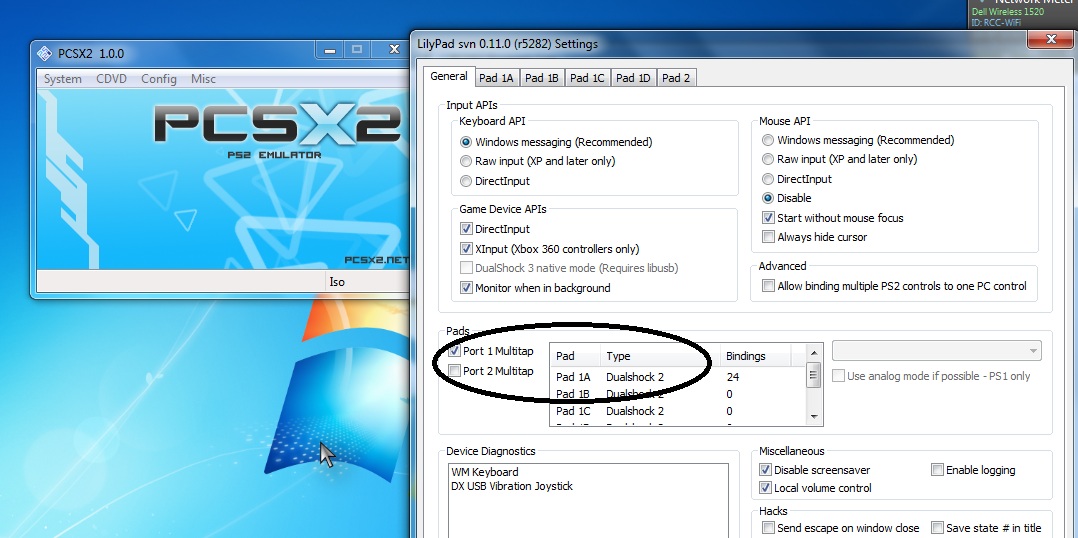Open the Config menu in PCSX2
This screenshot has height=538, width=1078.
158,79
